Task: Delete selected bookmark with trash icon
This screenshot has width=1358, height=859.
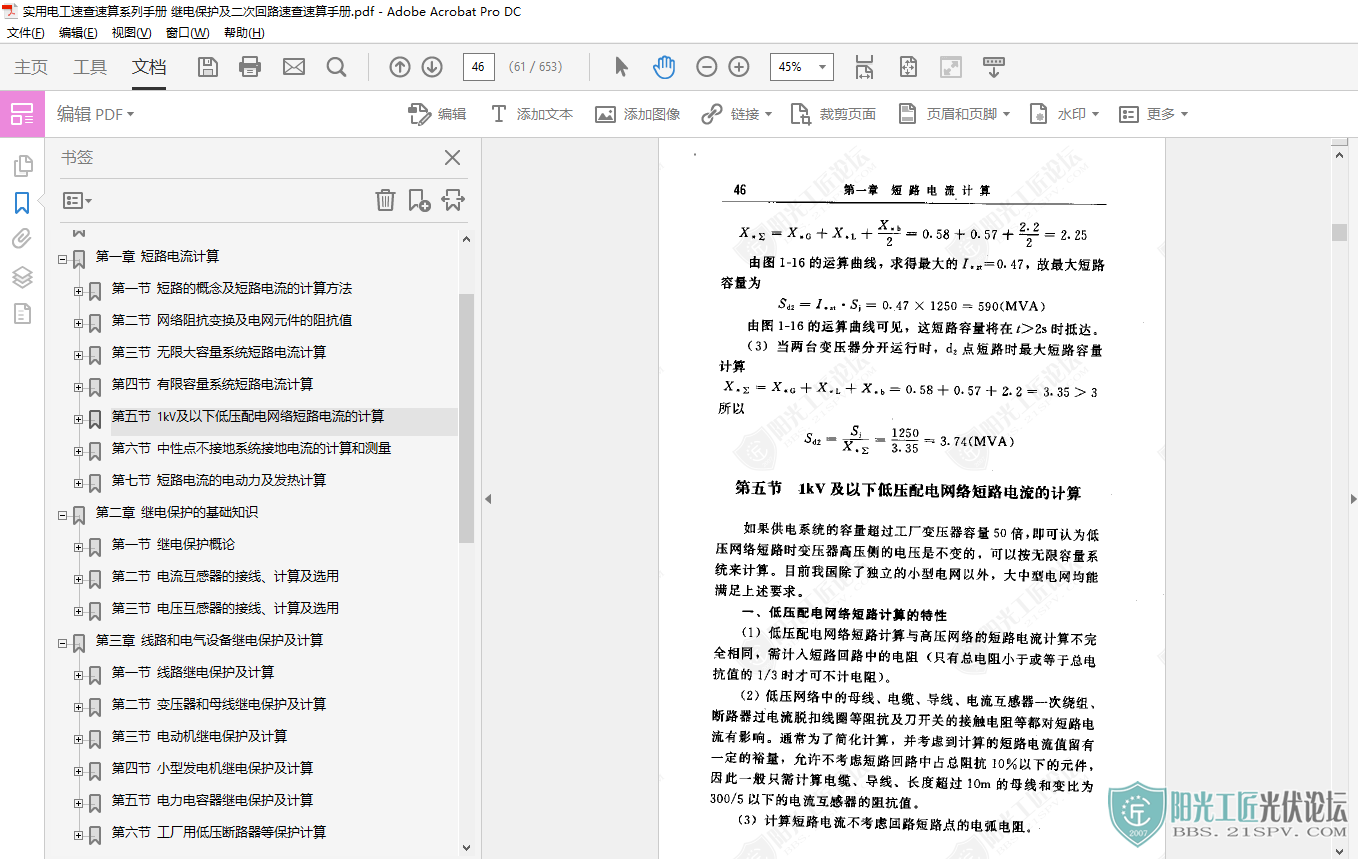Action: point(385,200)
